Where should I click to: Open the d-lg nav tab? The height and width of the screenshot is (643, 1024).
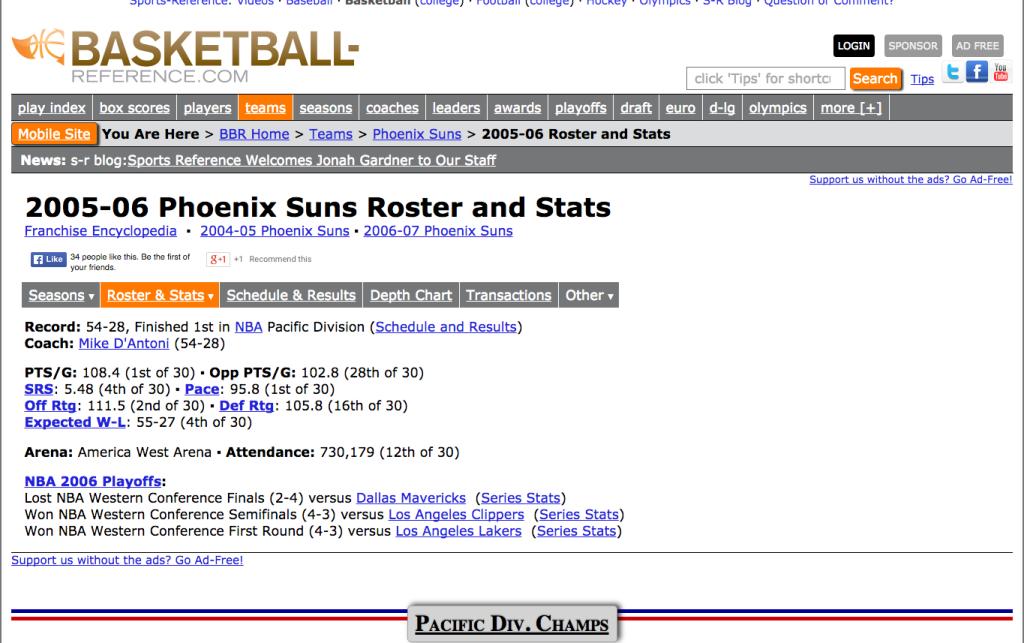[x=722, y=108]
